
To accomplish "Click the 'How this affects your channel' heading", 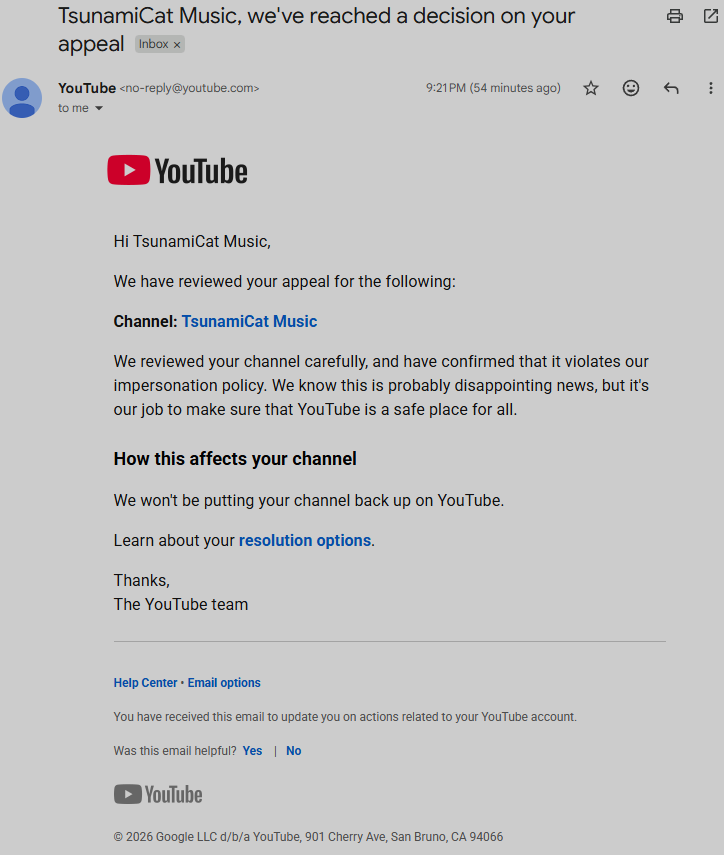I will pos(235,459).
